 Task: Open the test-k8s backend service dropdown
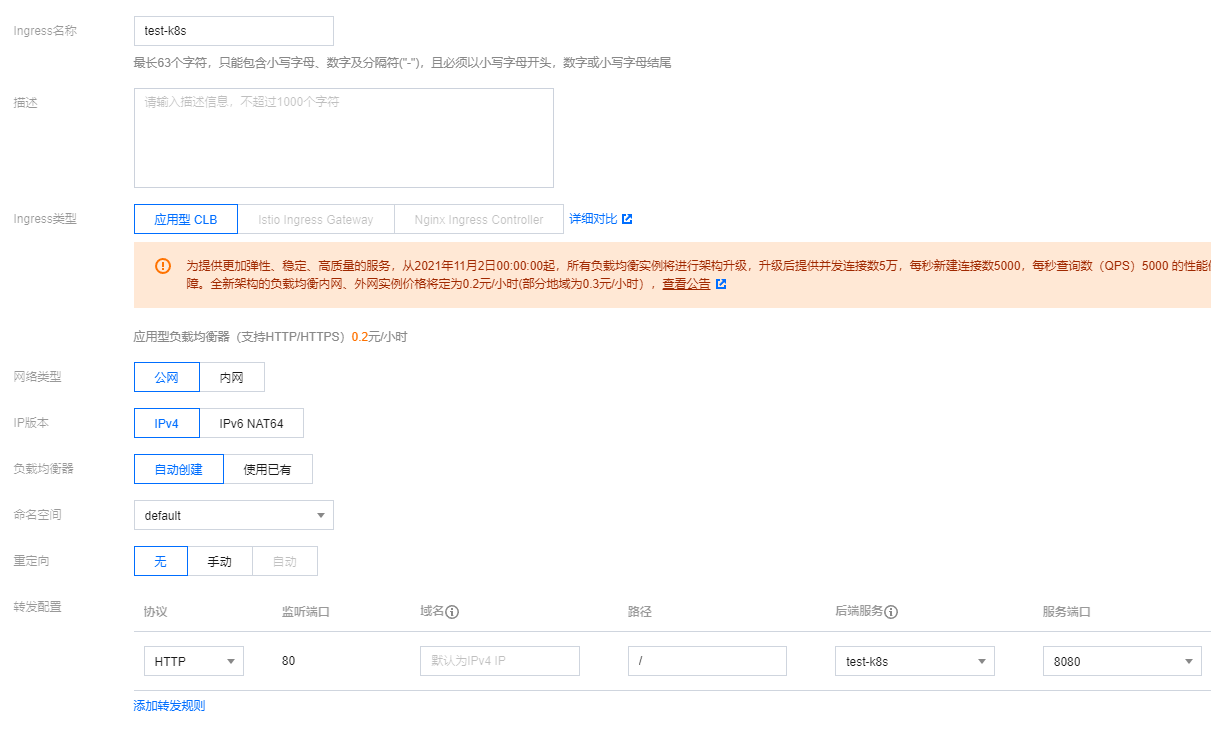[914, 661]
